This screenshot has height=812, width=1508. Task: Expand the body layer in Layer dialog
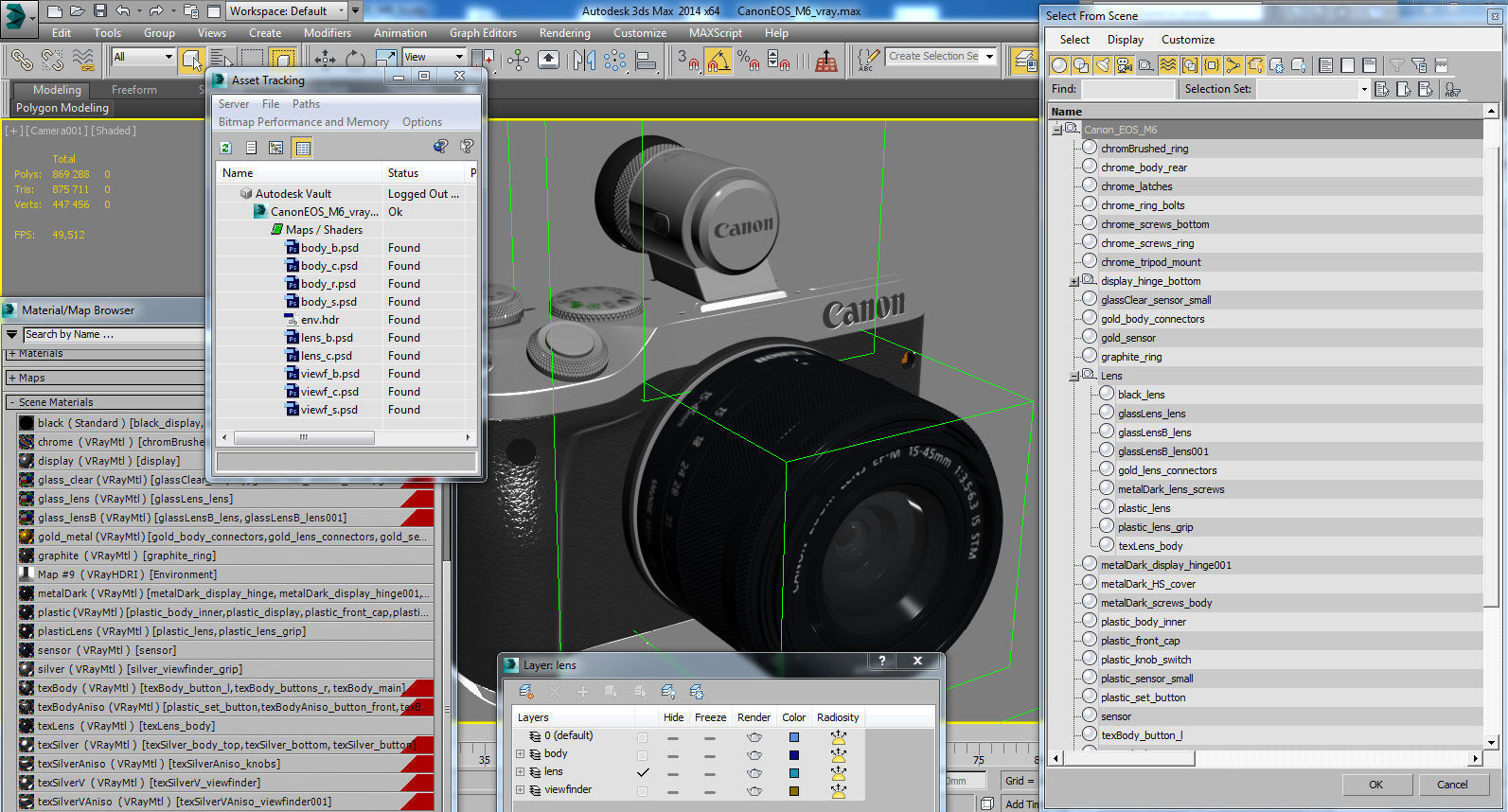(x=520, y=754)
